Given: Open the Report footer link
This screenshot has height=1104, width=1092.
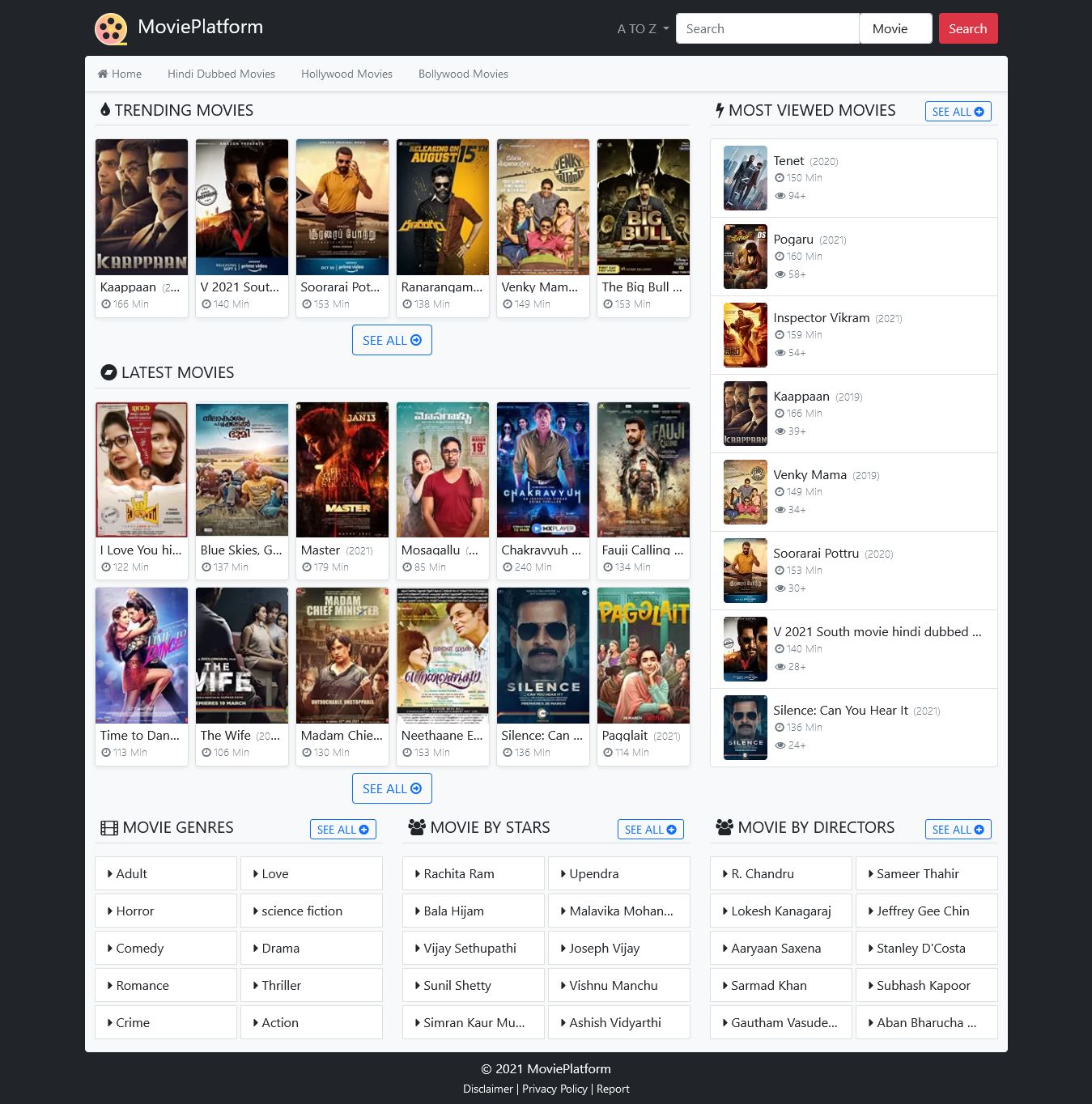Looking at the screenshot, I should 613,1089.
